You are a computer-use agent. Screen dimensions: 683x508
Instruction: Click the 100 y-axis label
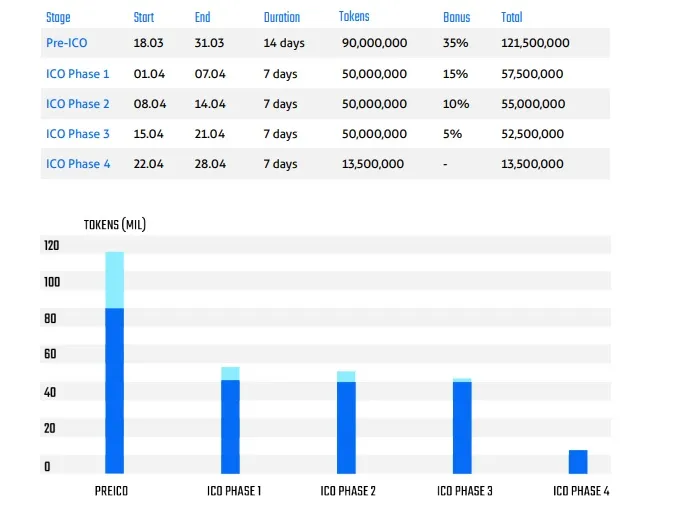pyautogui.click(x=52, y=282)
